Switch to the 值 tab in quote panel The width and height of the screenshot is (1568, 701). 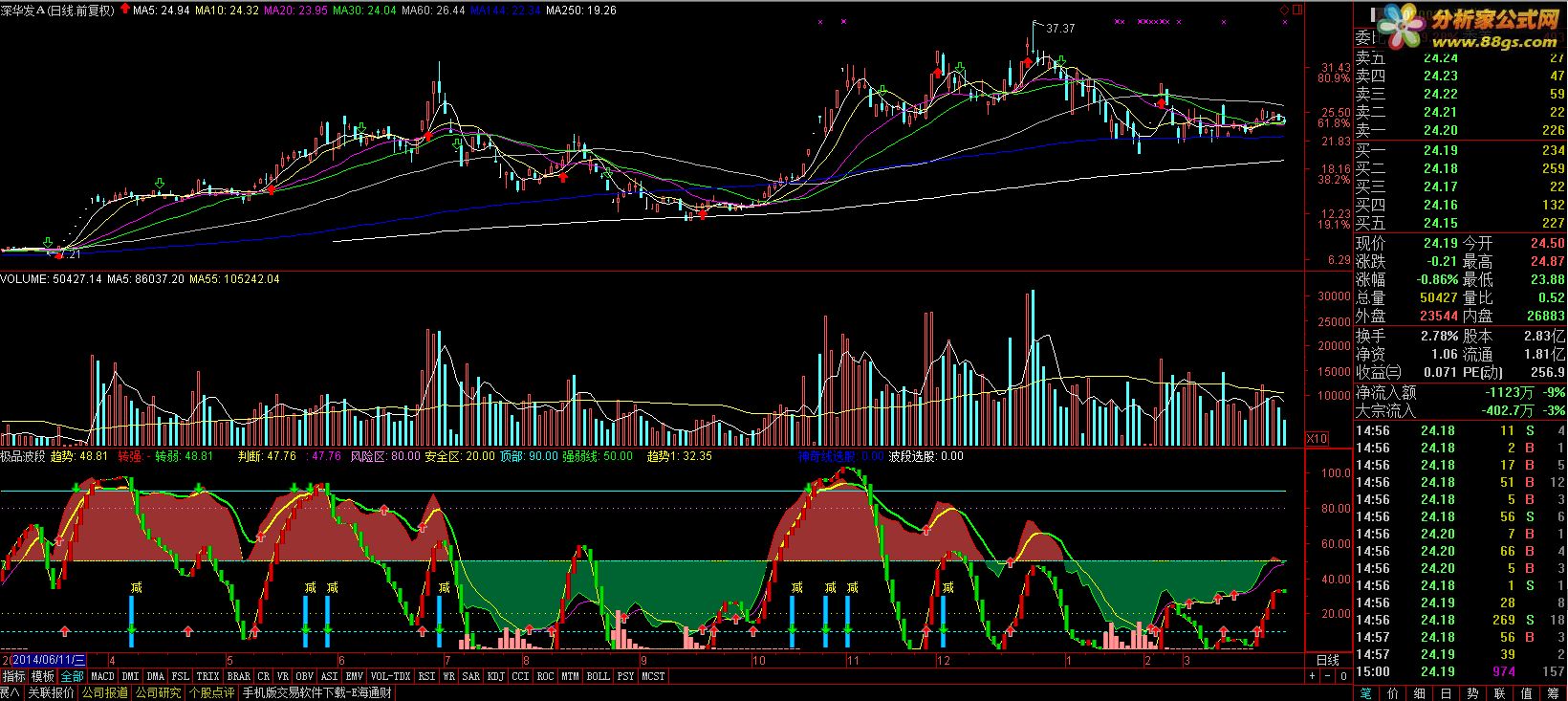(1526, 693)
